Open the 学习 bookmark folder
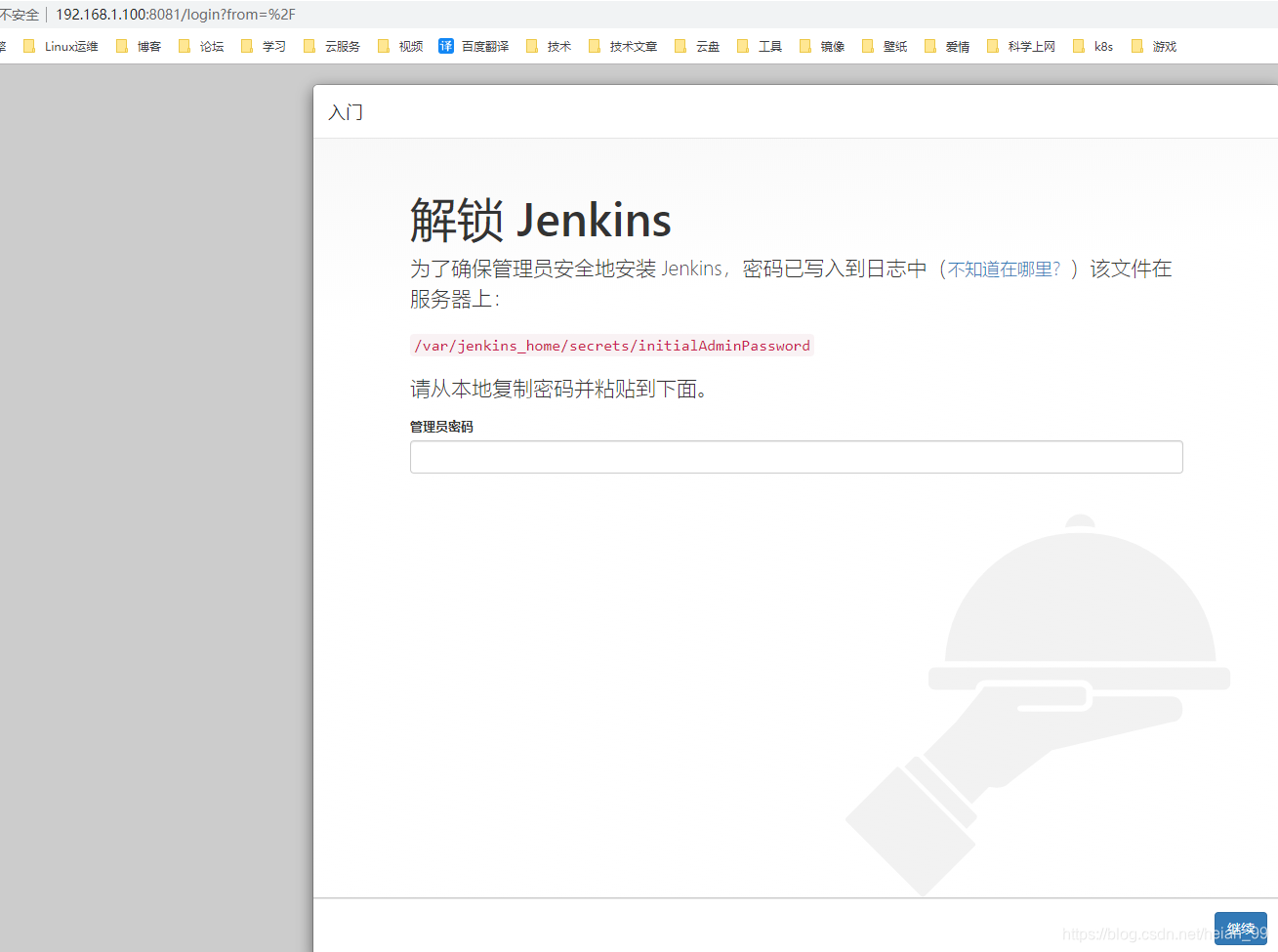 pos(264,46)
